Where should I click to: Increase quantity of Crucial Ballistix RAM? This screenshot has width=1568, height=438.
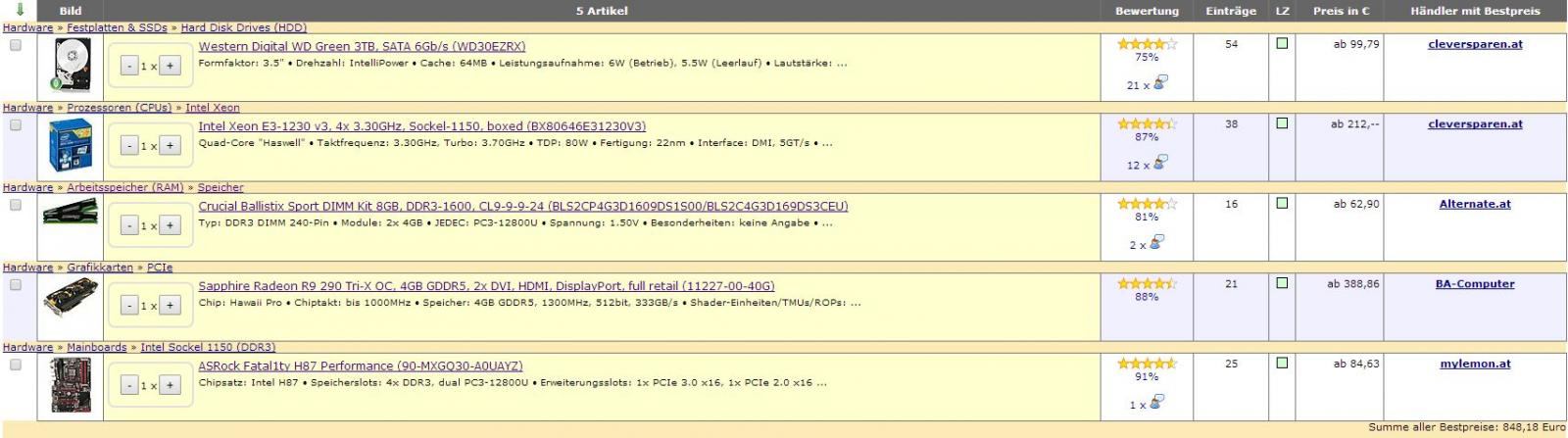[170, 225]
